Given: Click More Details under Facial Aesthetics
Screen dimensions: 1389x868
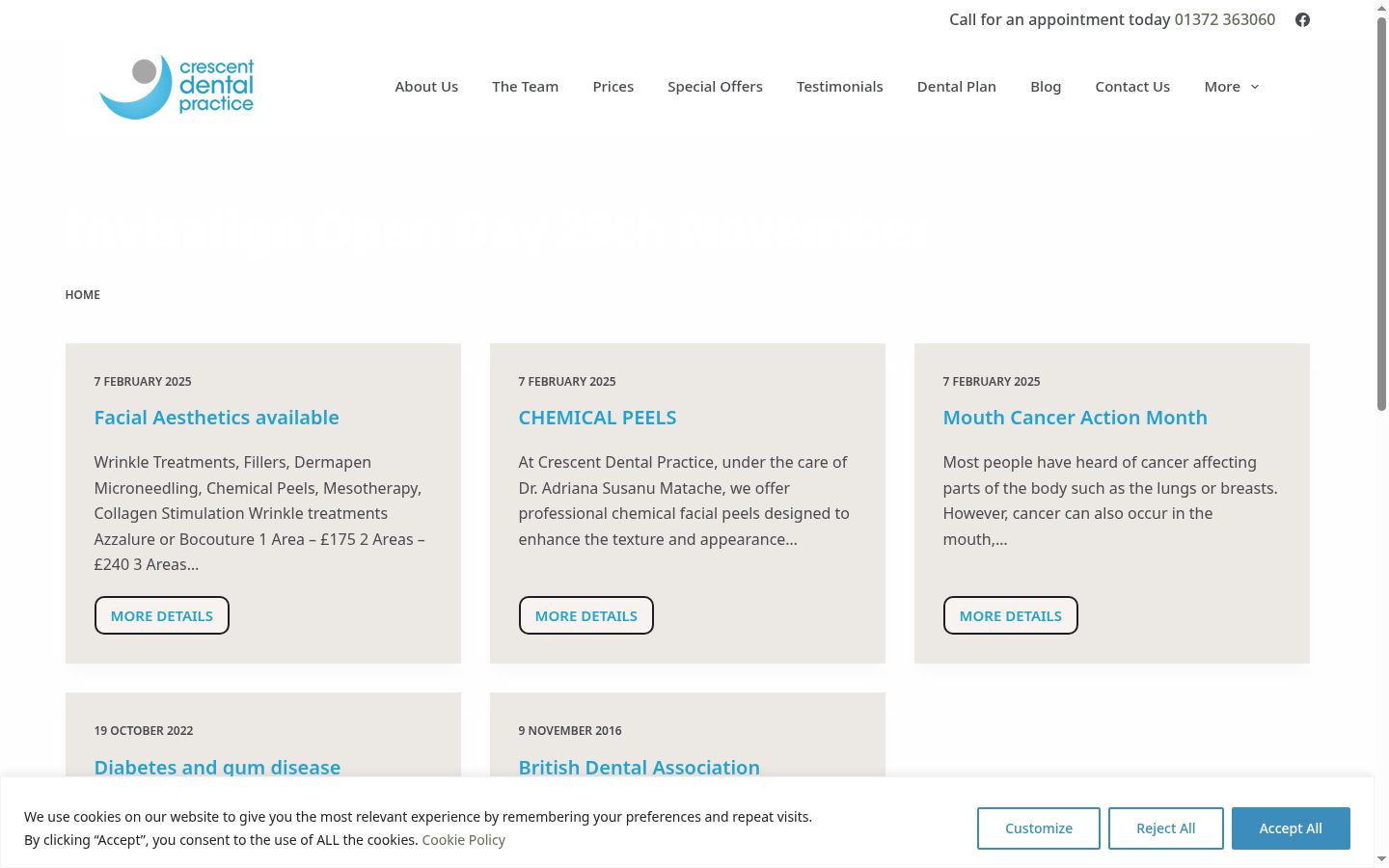Looking at the screenshot, I should click(x=162, y=615).
